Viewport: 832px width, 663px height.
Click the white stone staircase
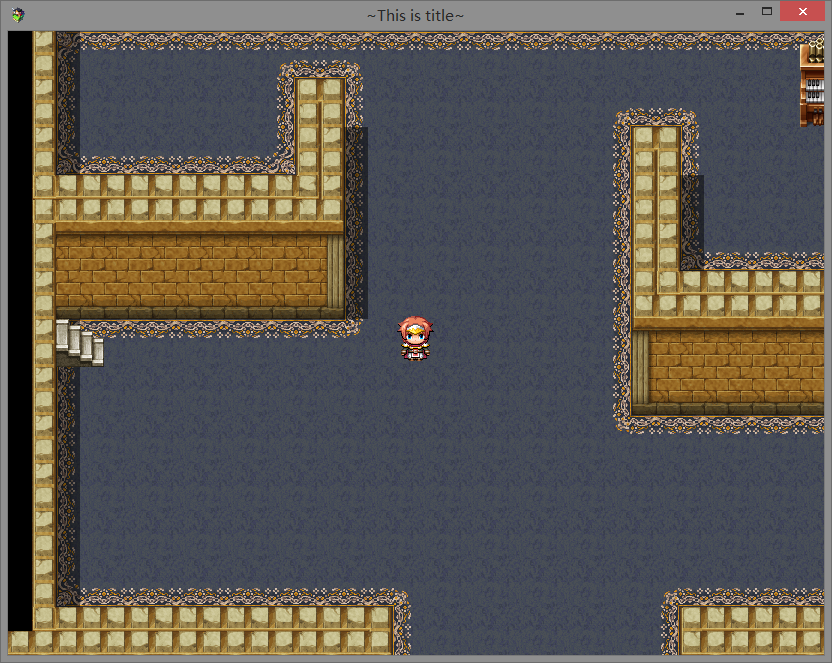pyautogui.click(x=80, y=343)
